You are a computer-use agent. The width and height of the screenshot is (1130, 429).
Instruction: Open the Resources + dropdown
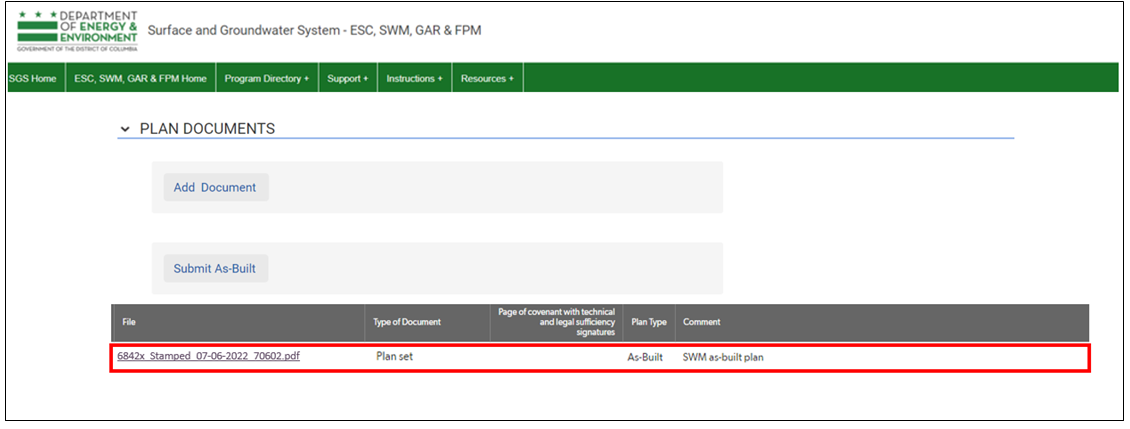[x=487, y=78]
